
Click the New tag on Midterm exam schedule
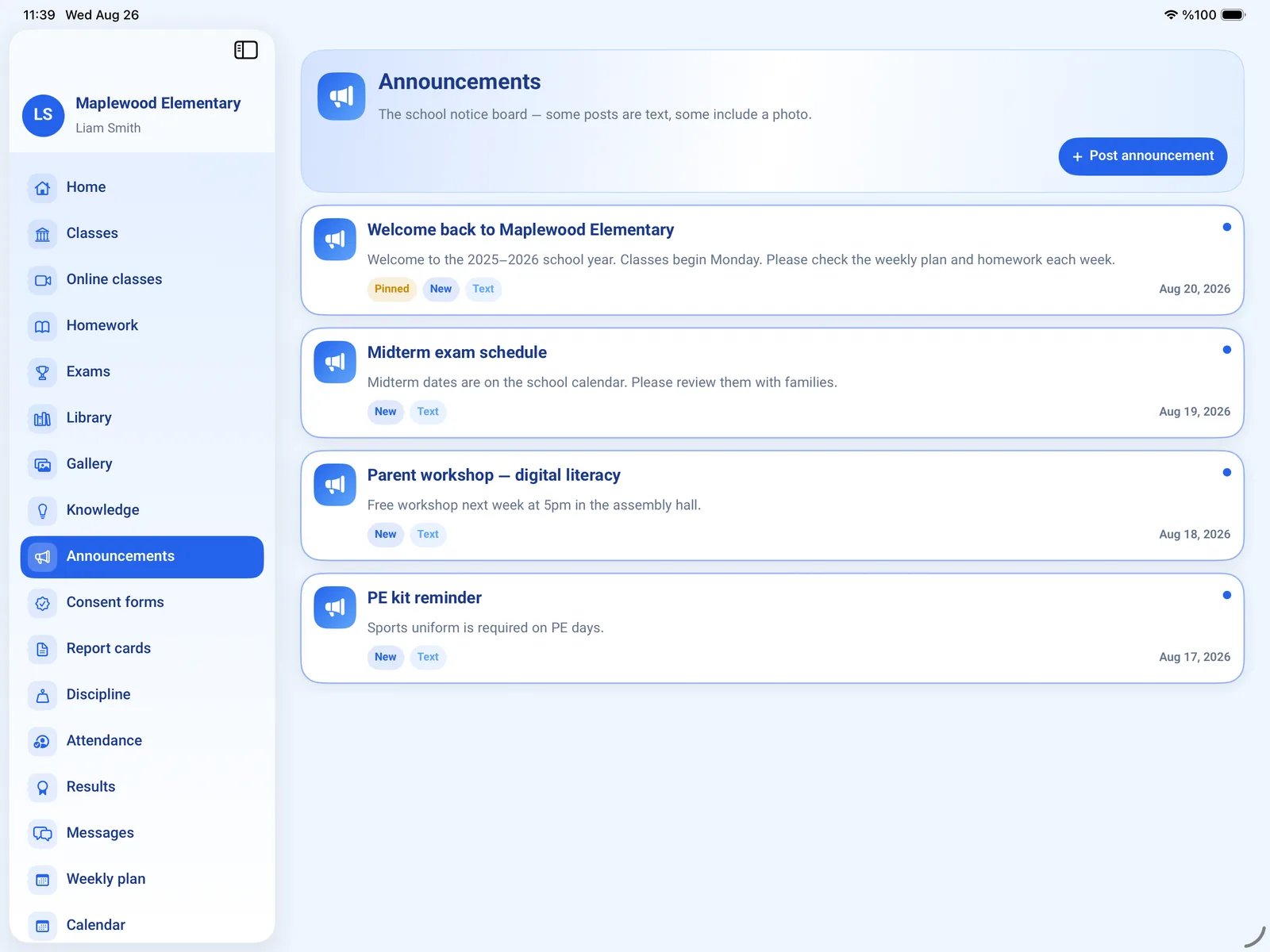[x=385, y=412]
